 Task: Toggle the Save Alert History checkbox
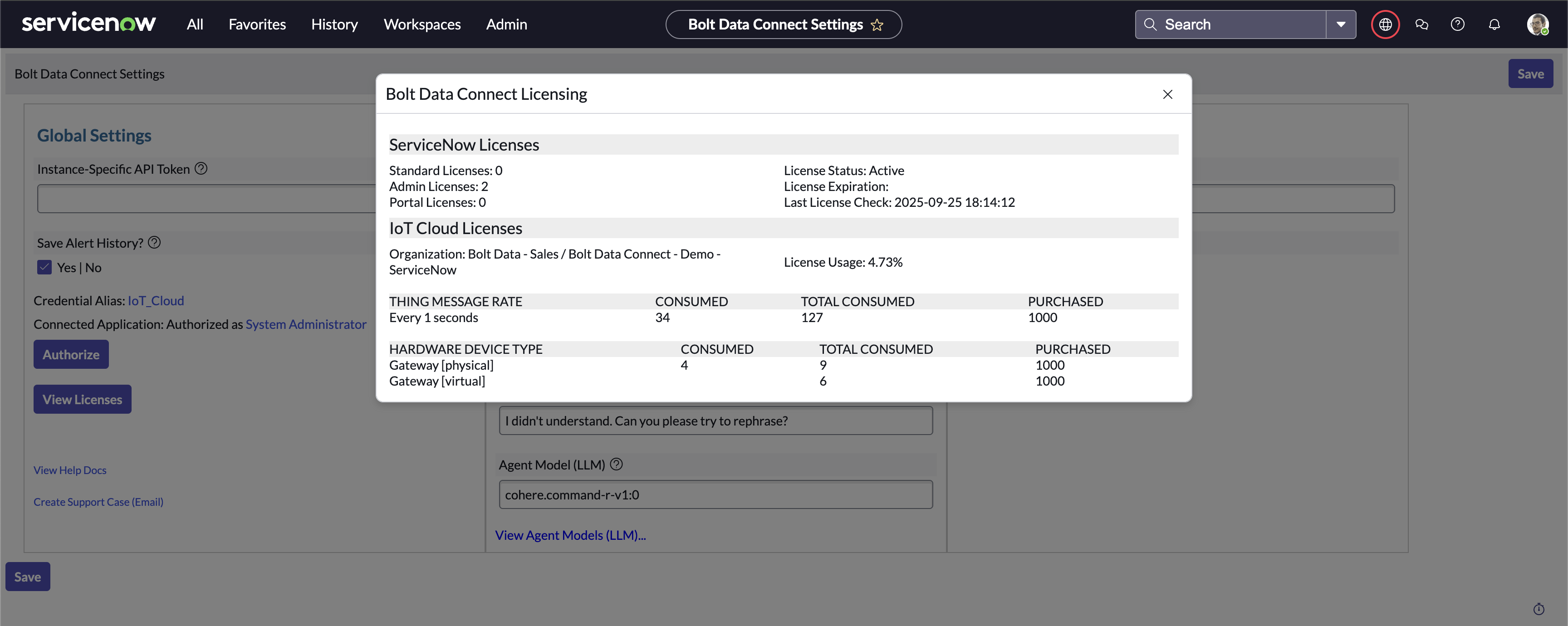coord(44,268)
